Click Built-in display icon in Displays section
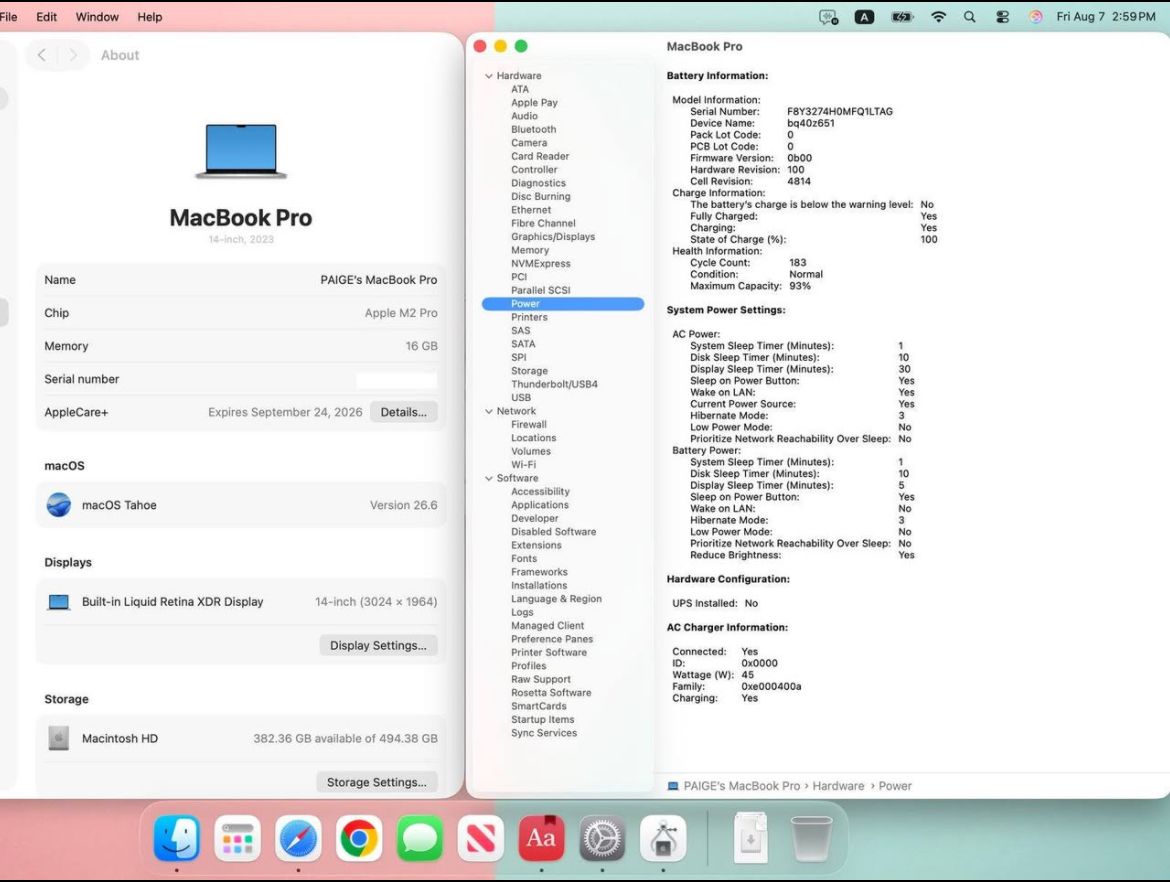The height and width of the screenshot is (882, 1170). click(x=59, y=601)
